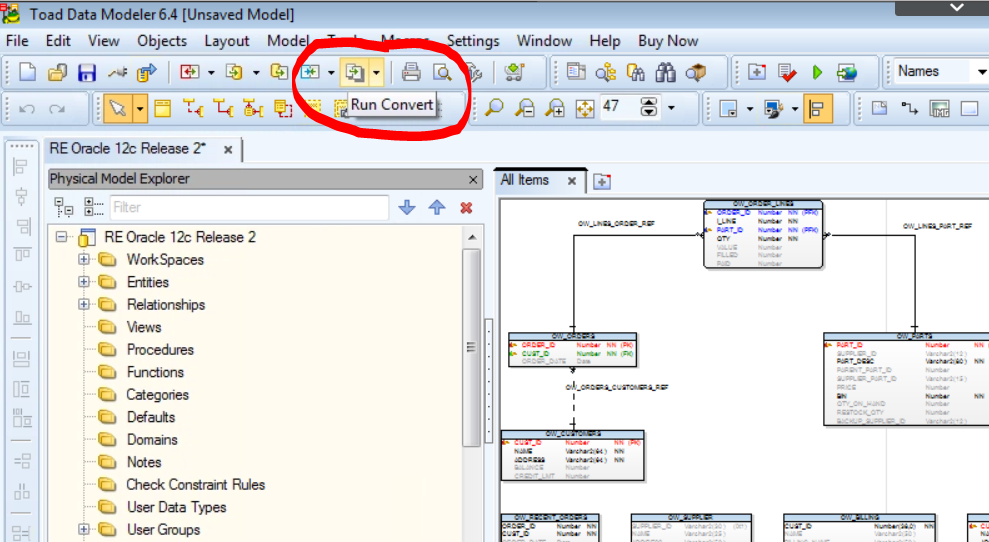This screenshot has width=989, height=542.
Task: Expand the WorkSpaces folder node
Action: point(83,259)
